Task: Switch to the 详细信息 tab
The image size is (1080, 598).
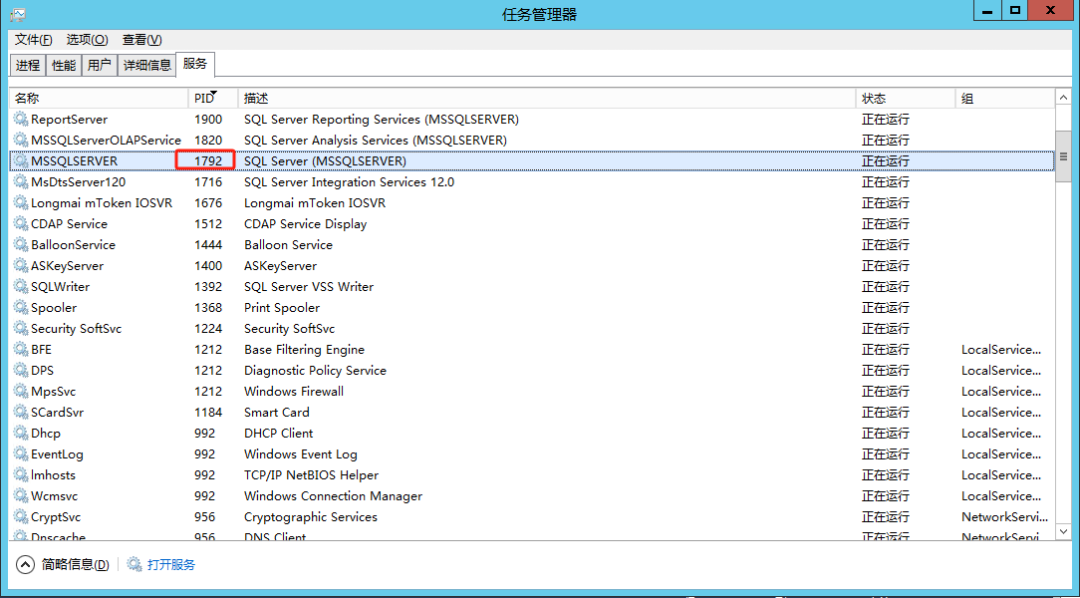Action: (x=147, y=65)
